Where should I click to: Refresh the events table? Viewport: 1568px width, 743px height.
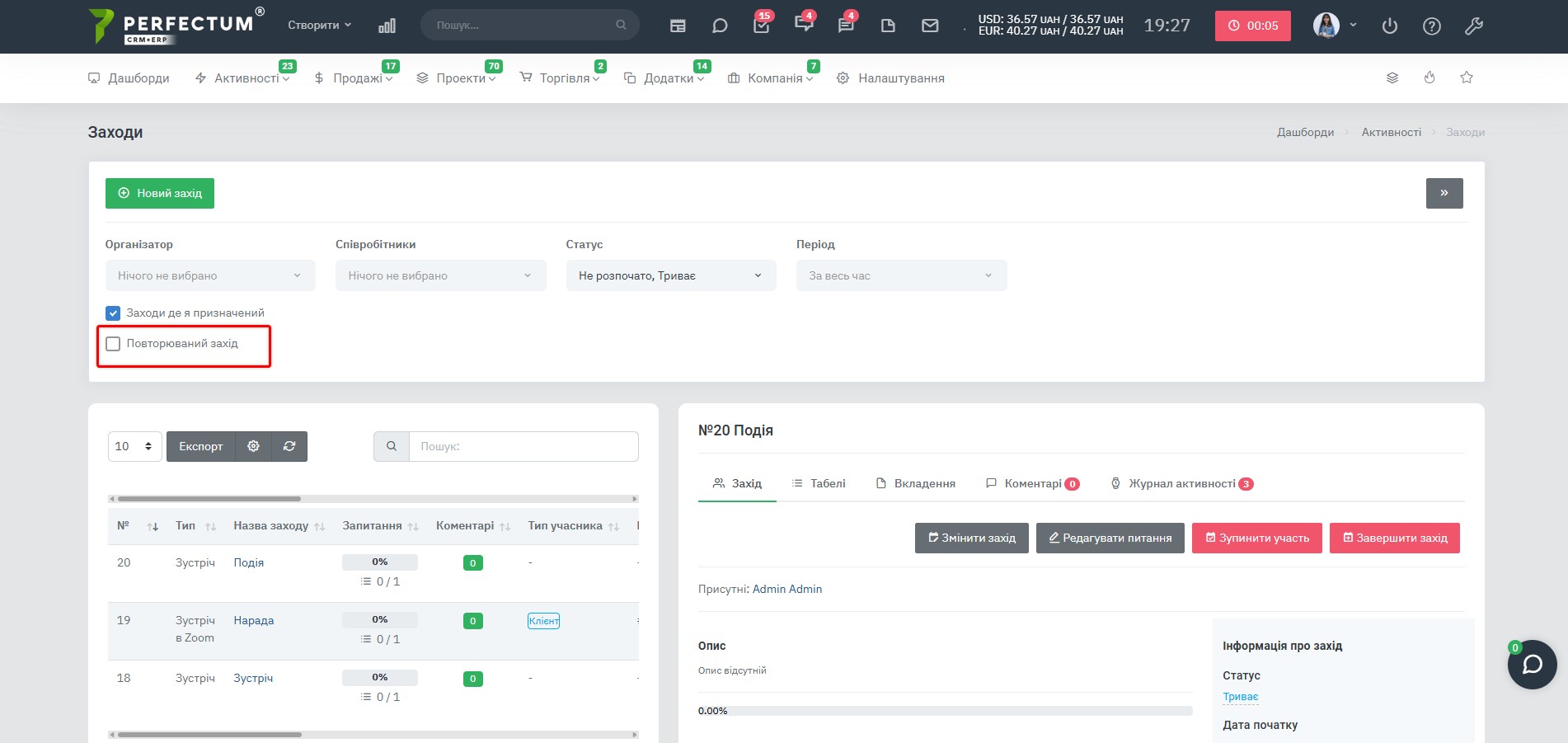click(289, 446)
